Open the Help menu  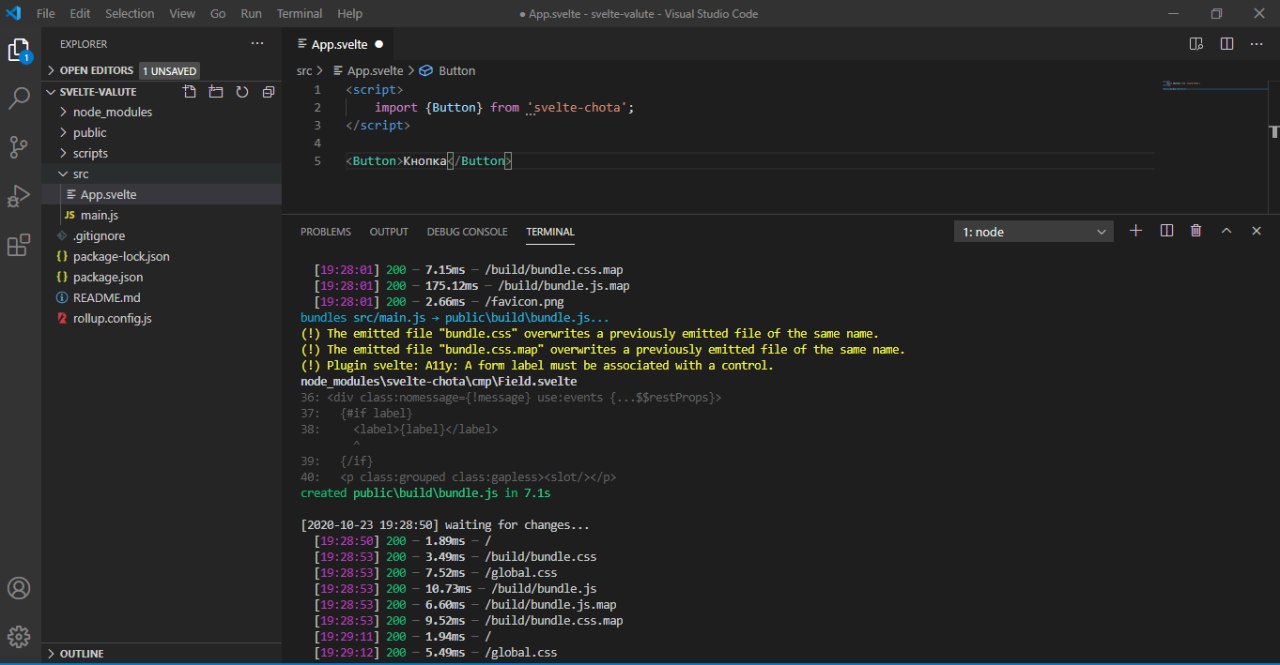click(x=350, y=14)
